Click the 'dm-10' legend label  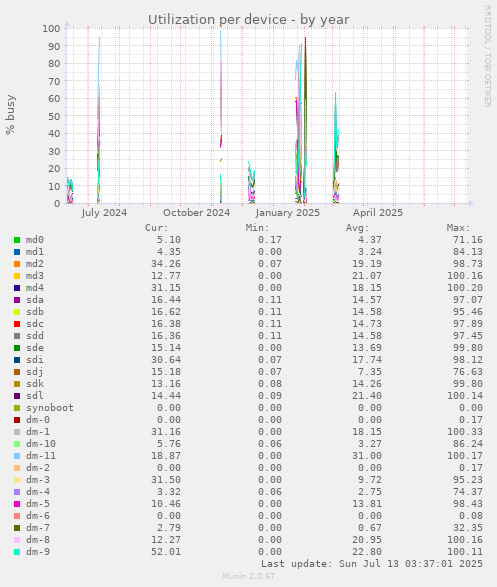click(41, 444)
